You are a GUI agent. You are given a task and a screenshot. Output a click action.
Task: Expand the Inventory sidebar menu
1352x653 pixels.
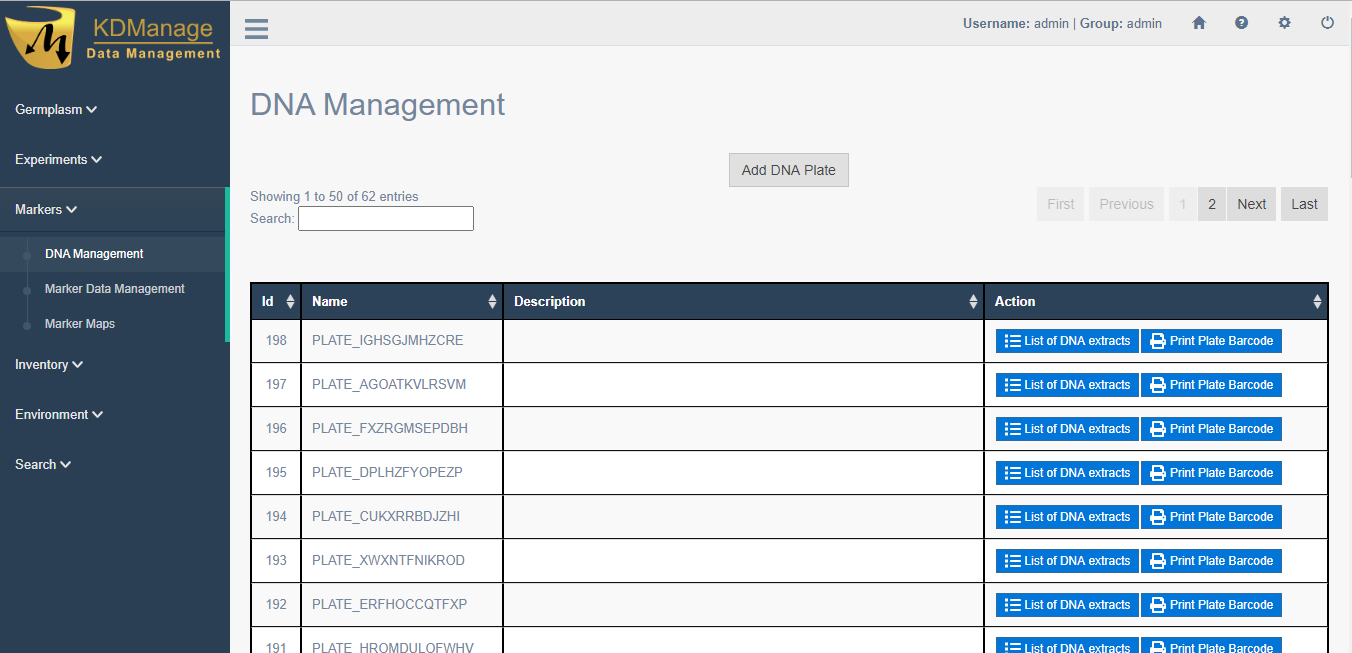click(49, 365)
